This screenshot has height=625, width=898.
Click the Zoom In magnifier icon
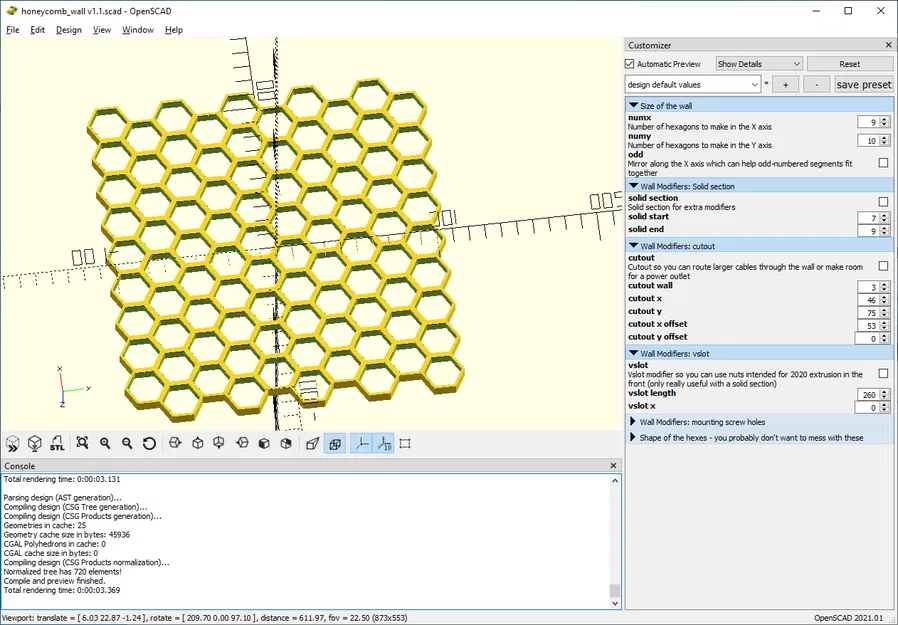pyautogui.click(x=104, y=443)
